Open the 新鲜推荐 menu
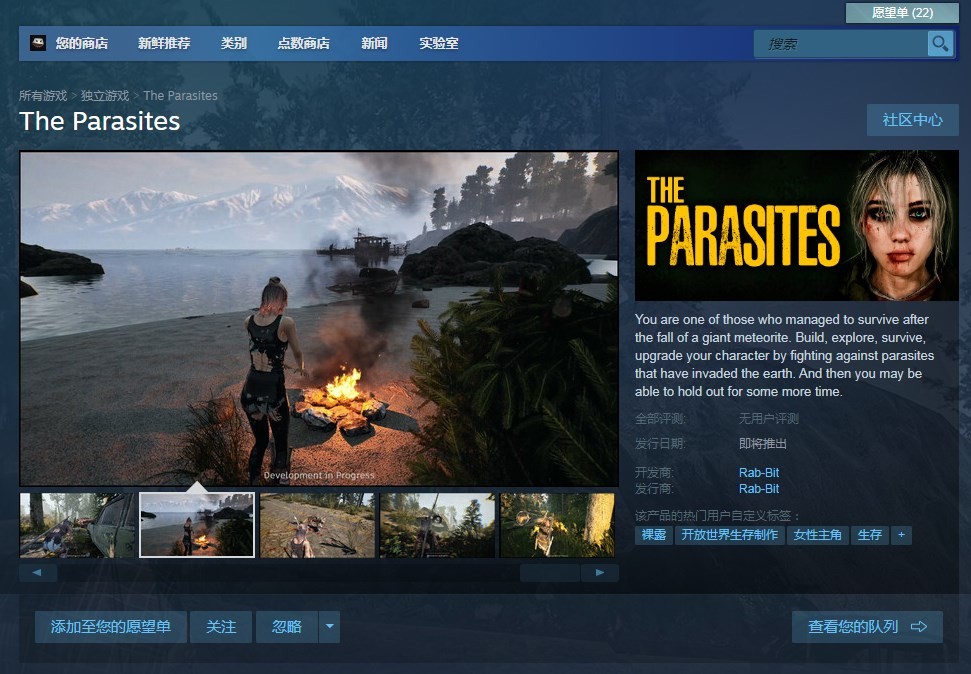971x674 pixels. 164,43
